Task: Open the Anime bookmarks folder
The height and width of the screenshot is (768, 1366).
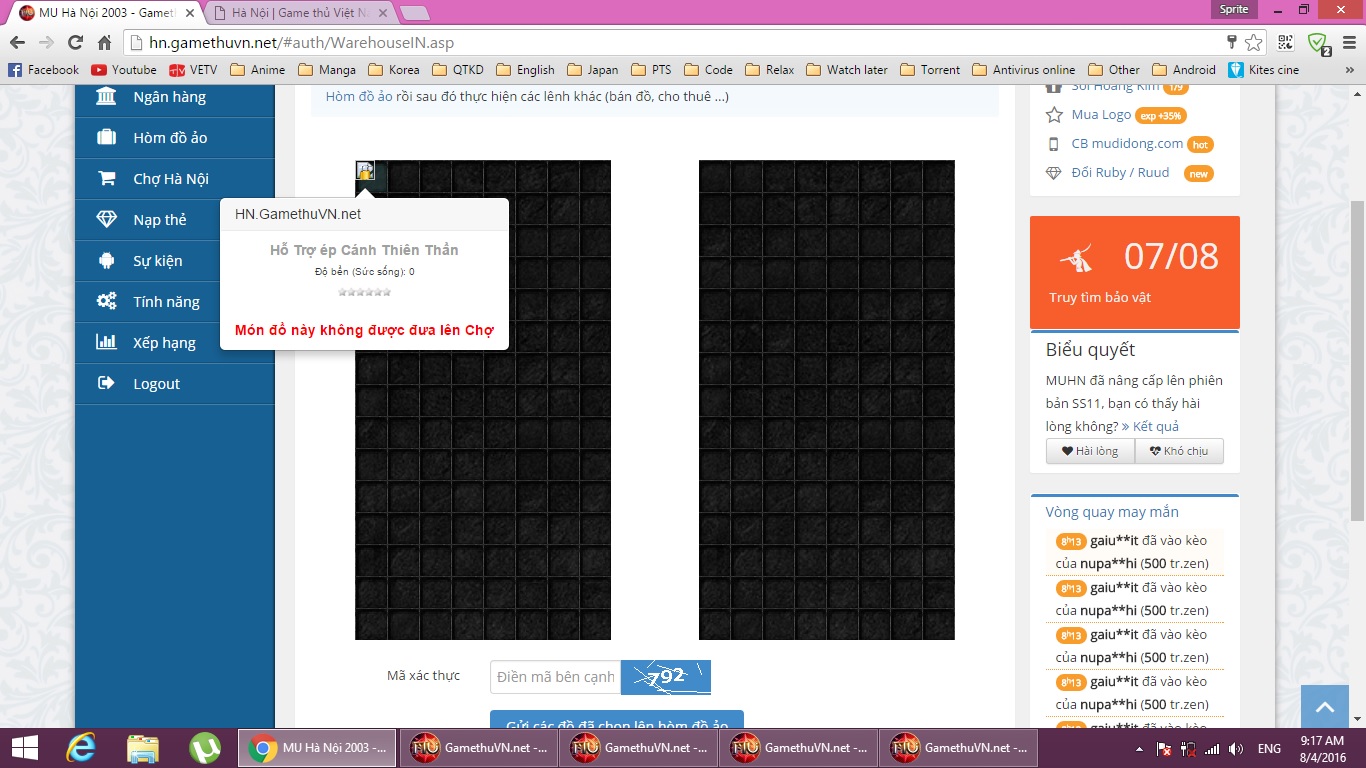Action: pos(257,70)
